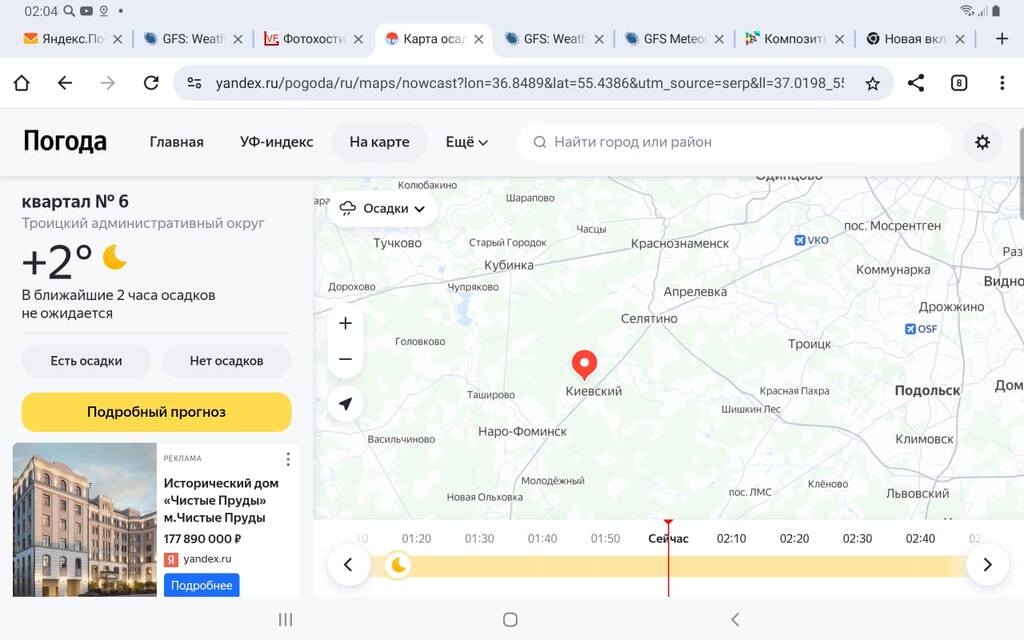1024x640 pixels.
Task: Open the "УФ-индекс" menu item
Action: point(276,142)
